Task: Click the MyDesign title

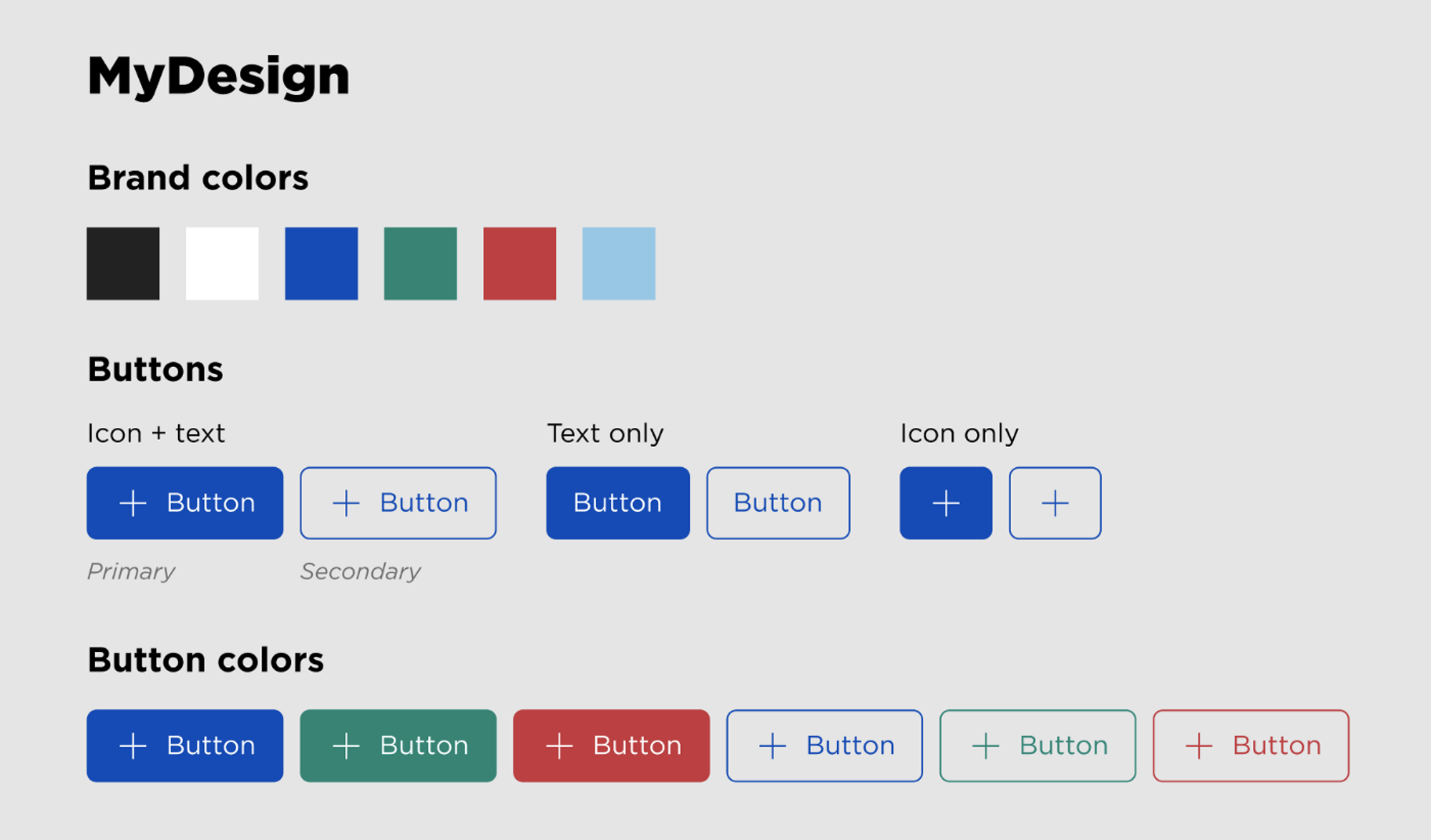Action: pyautogui.click(x=218, y=77)
